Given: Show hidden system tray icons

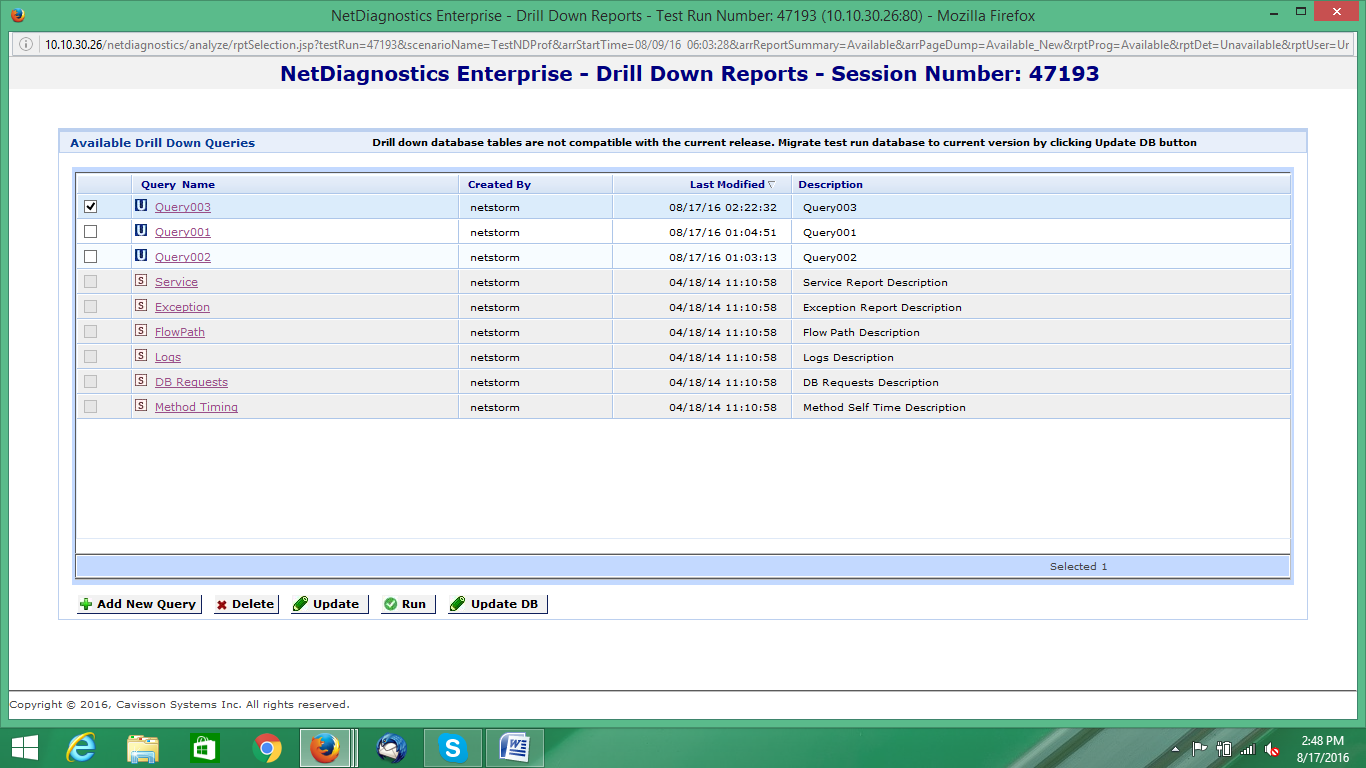Looking at the screenshot, I should coord(1175,749).
